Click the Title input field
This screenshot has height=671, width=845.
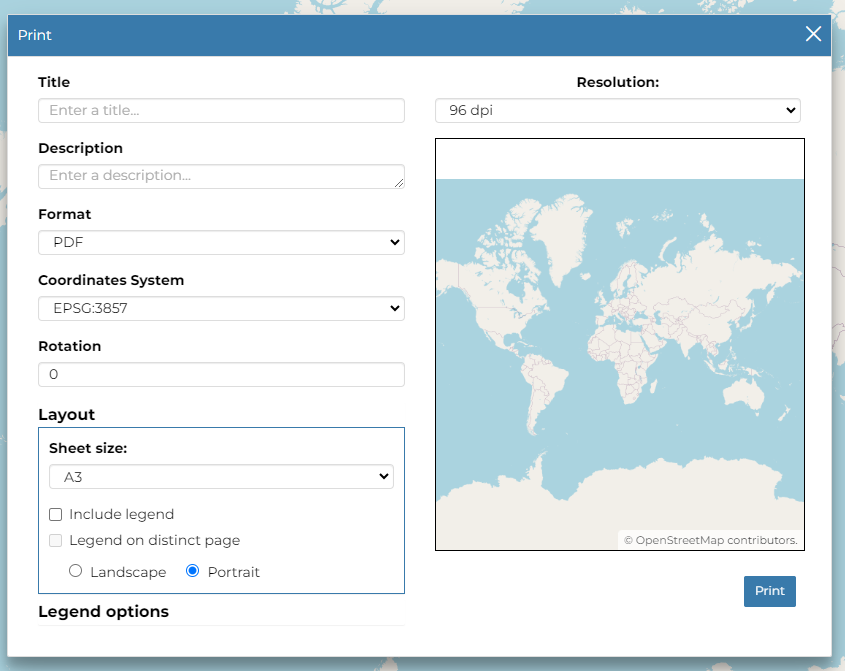click(x=221, y=110)
